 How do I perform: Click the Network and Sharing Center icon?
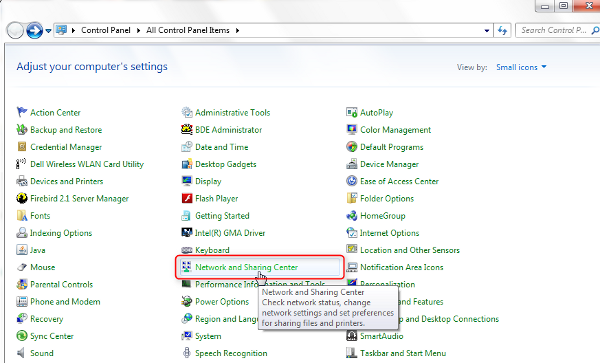(x=187, y=267)
